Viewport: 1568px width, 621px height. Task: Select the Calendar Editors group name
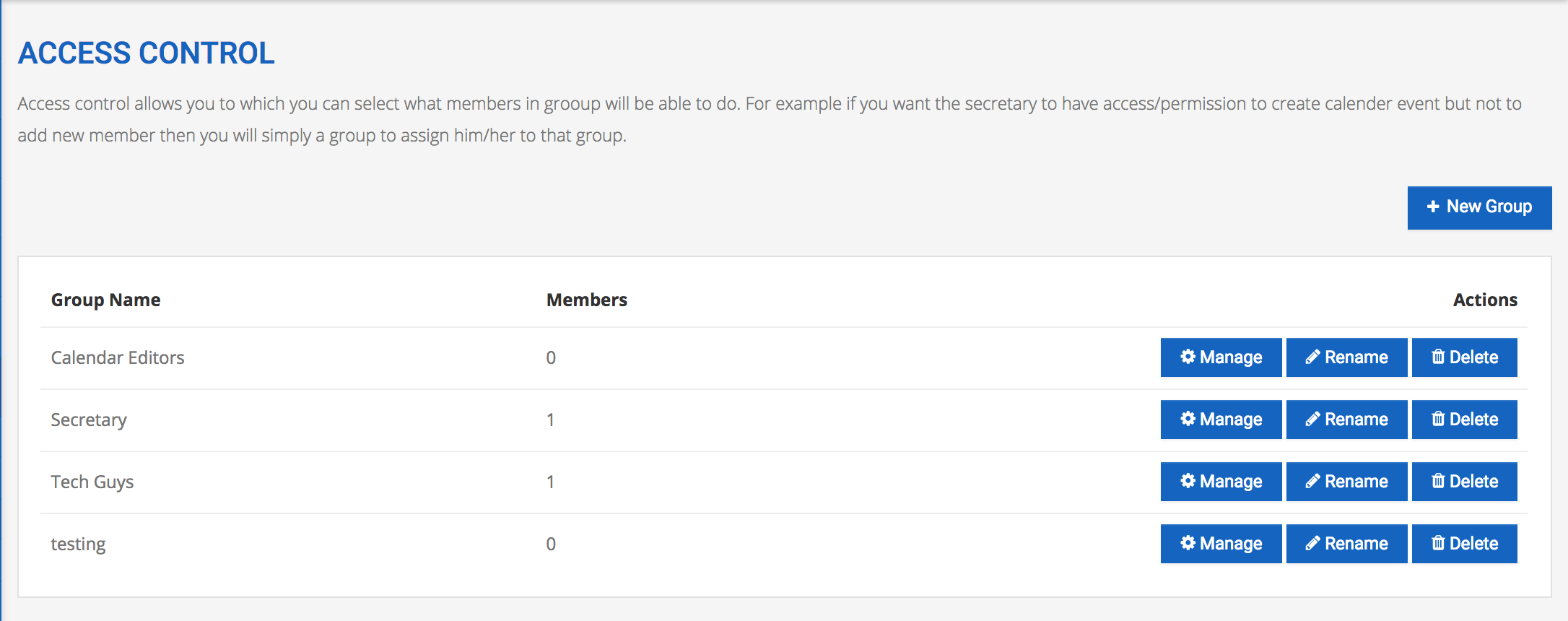pyautogui.click(x=118, y=357)
